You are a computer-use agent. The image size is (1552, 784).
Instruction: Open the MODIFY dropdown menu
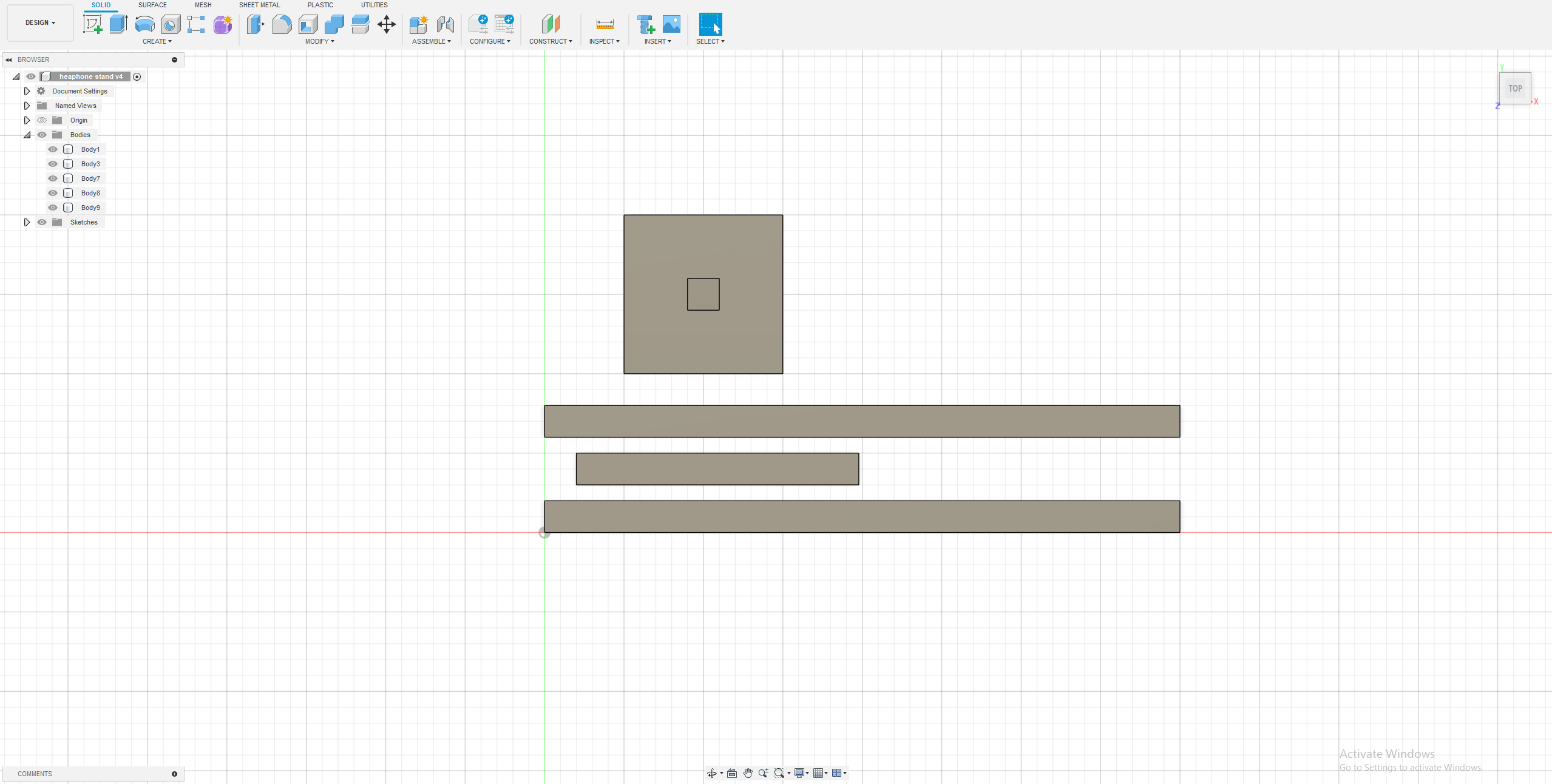point(320,41)
